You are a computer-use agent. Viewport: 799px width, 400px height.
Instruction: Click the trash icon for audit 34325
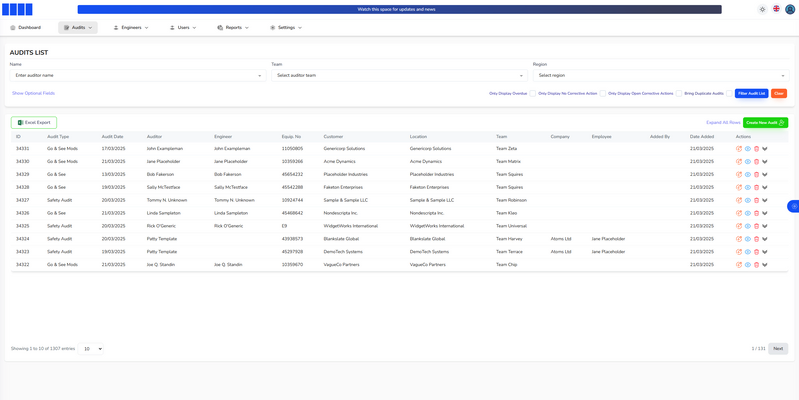point(756,226)
